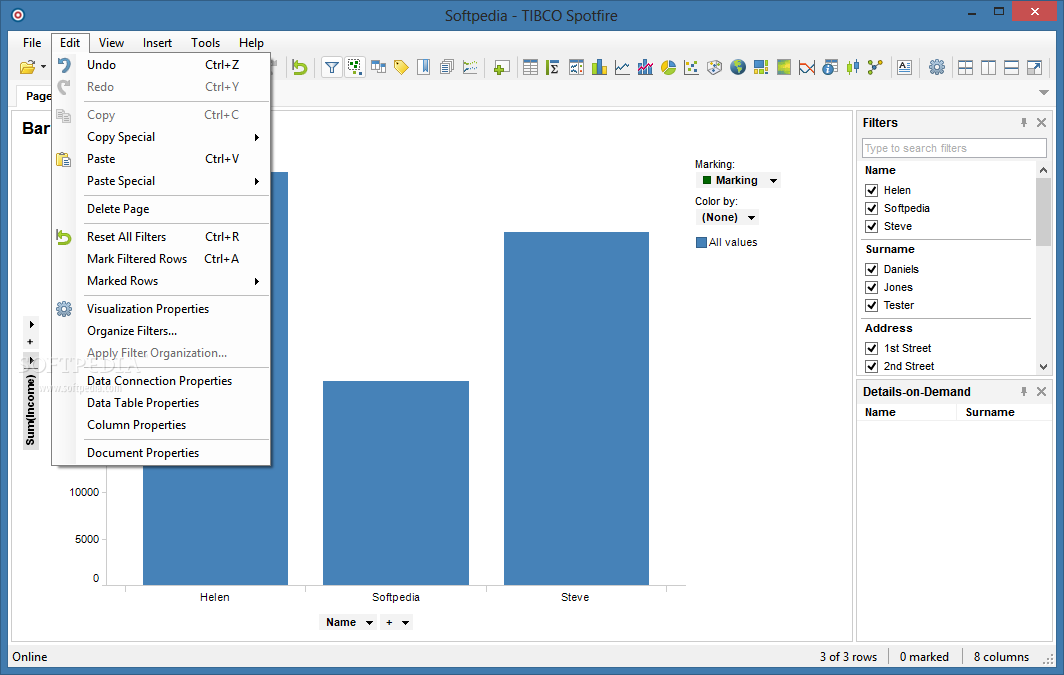Insert a Cross Table visualization

(x=553, y=67)
